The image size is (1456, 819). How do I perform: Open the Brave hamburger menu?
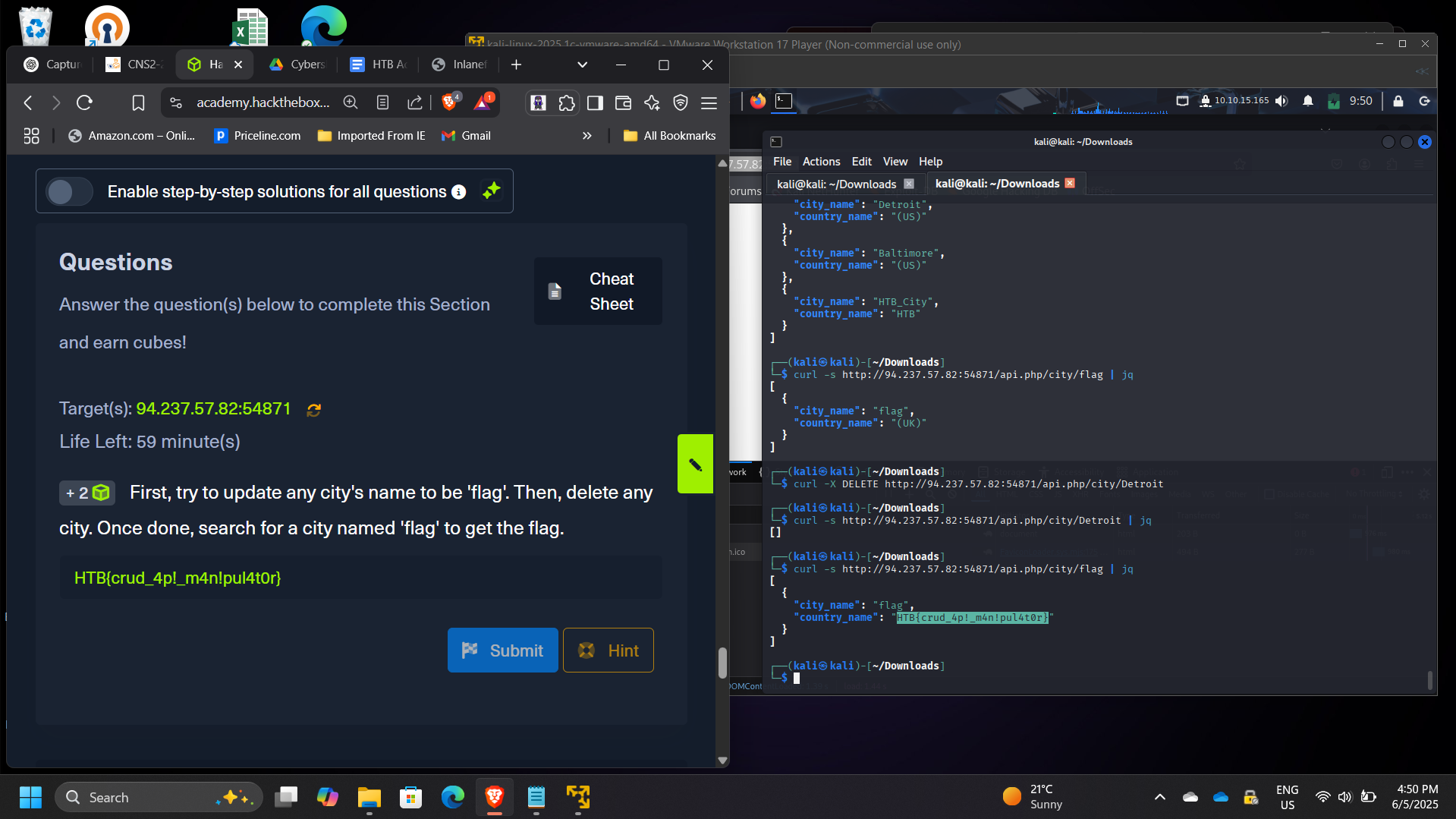click(x=709, y=102)
